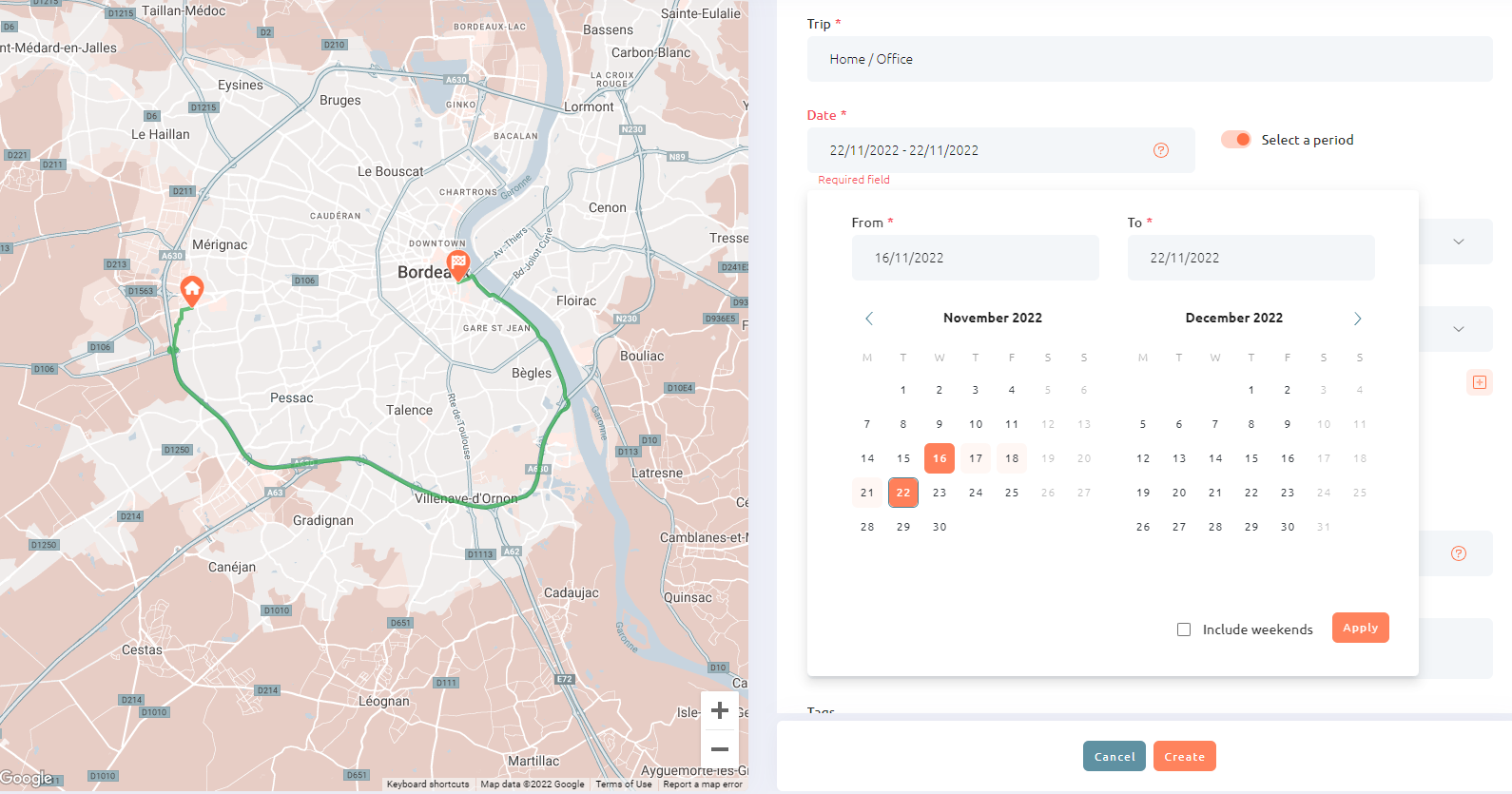Click the Lormont label on map
1512x794 pixels.
(589, 107)
